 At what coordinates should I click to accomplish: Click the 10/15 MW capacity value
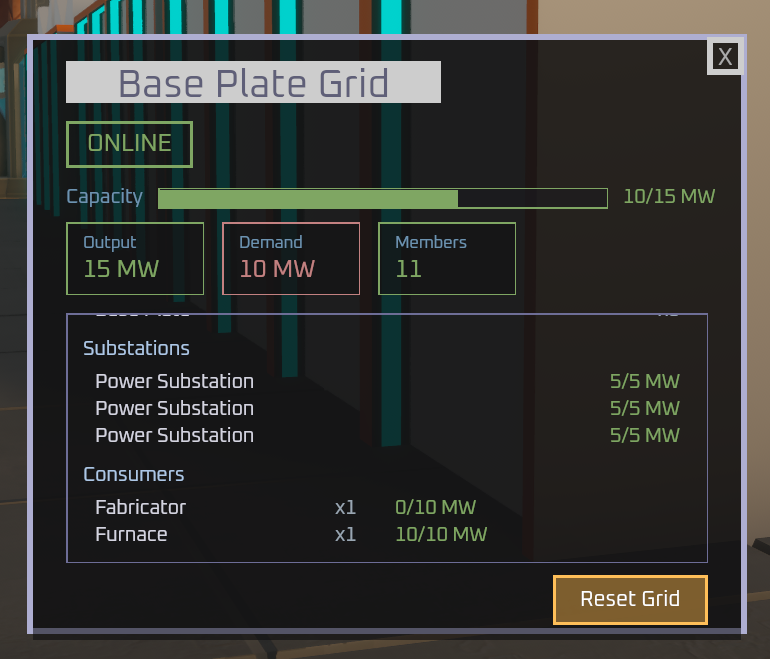[669, 196]
